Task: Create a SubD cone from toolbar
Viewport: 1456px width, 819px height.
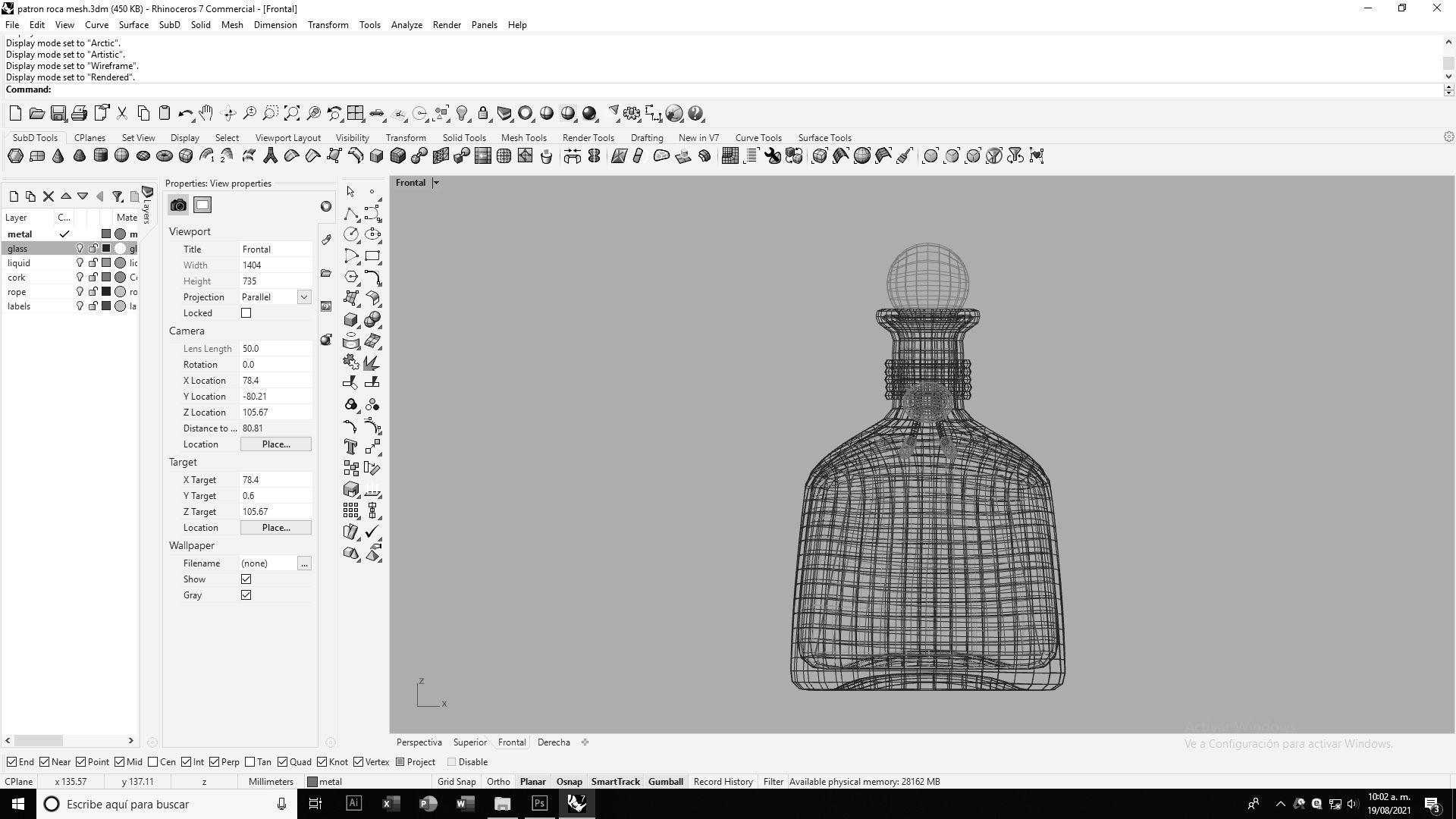Action: (x=58, y=156)
